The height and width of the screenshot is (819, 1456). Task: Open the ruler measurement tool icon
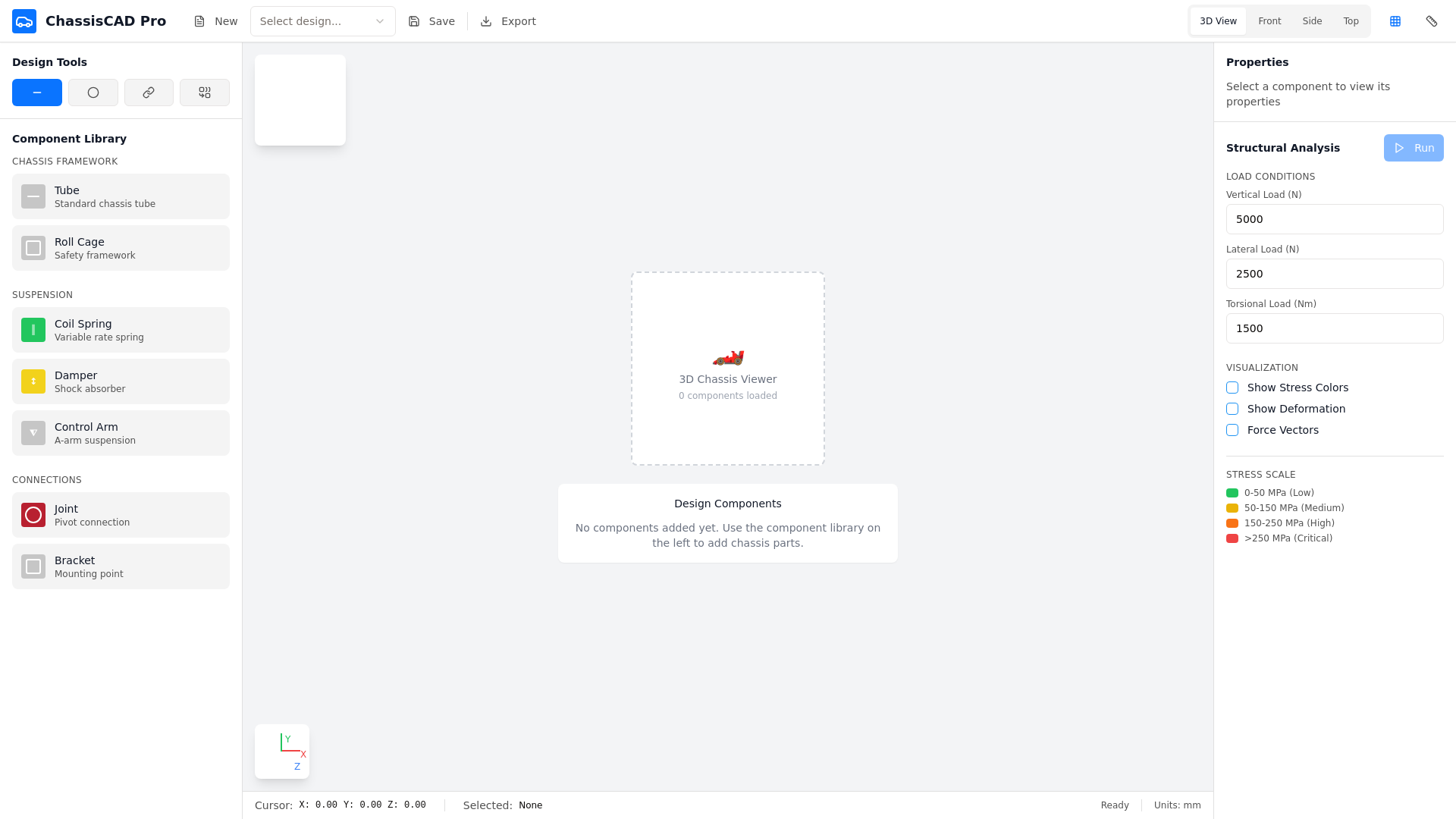point(1432,21)
